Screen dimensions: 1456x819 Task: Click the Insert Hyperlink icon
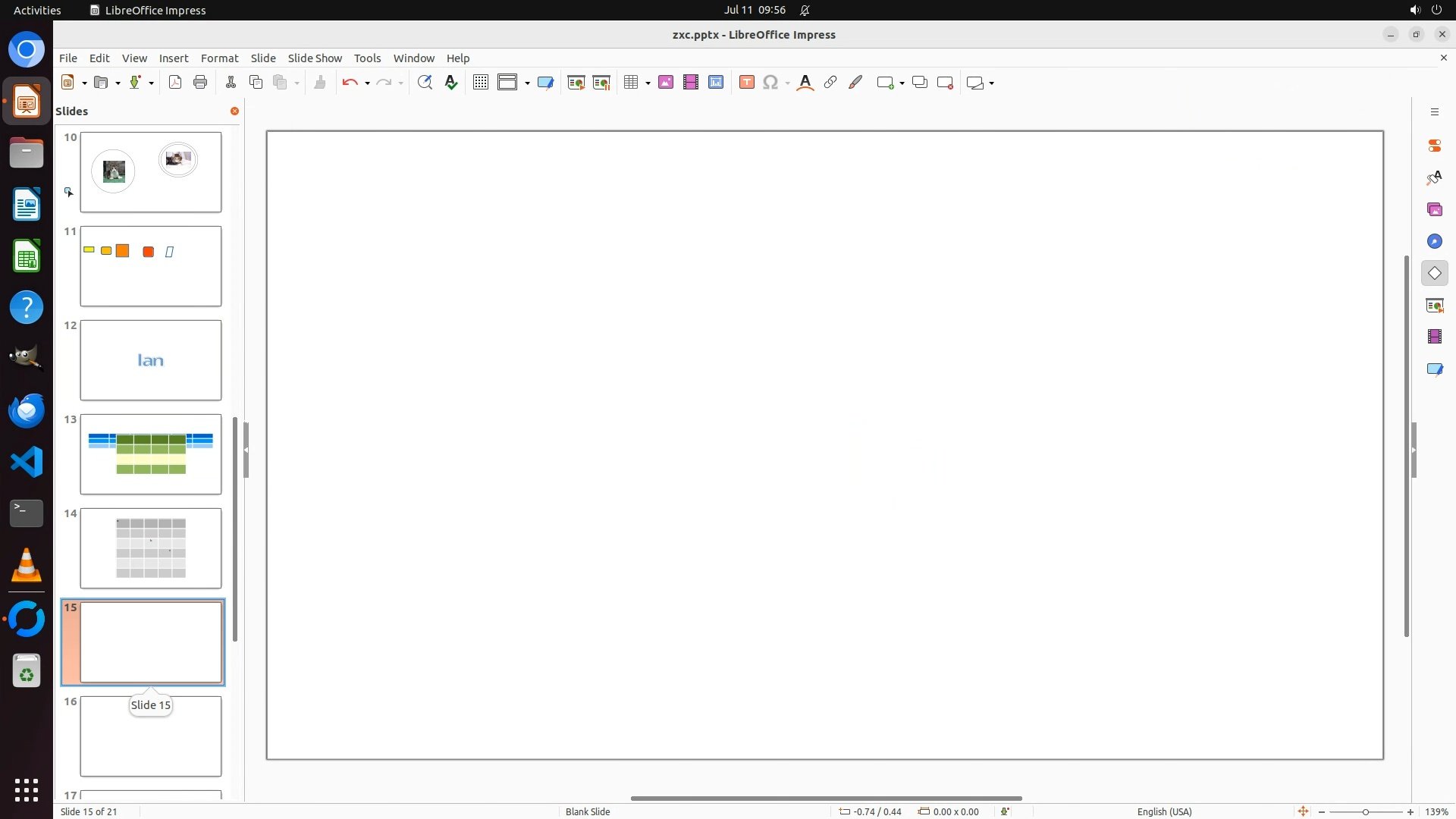point(830,83)
